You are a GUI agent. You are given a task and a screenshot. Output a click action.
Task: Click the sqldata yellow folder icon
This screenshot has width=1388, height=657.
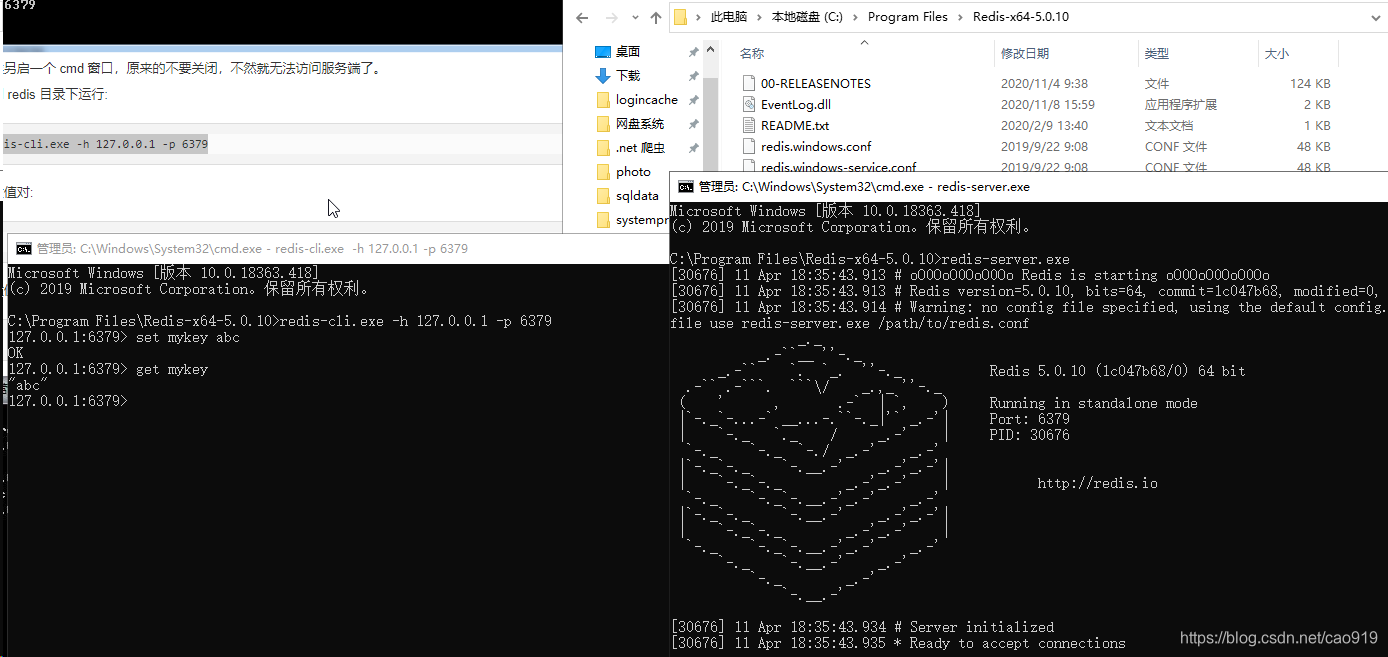(x=603, y=196)
